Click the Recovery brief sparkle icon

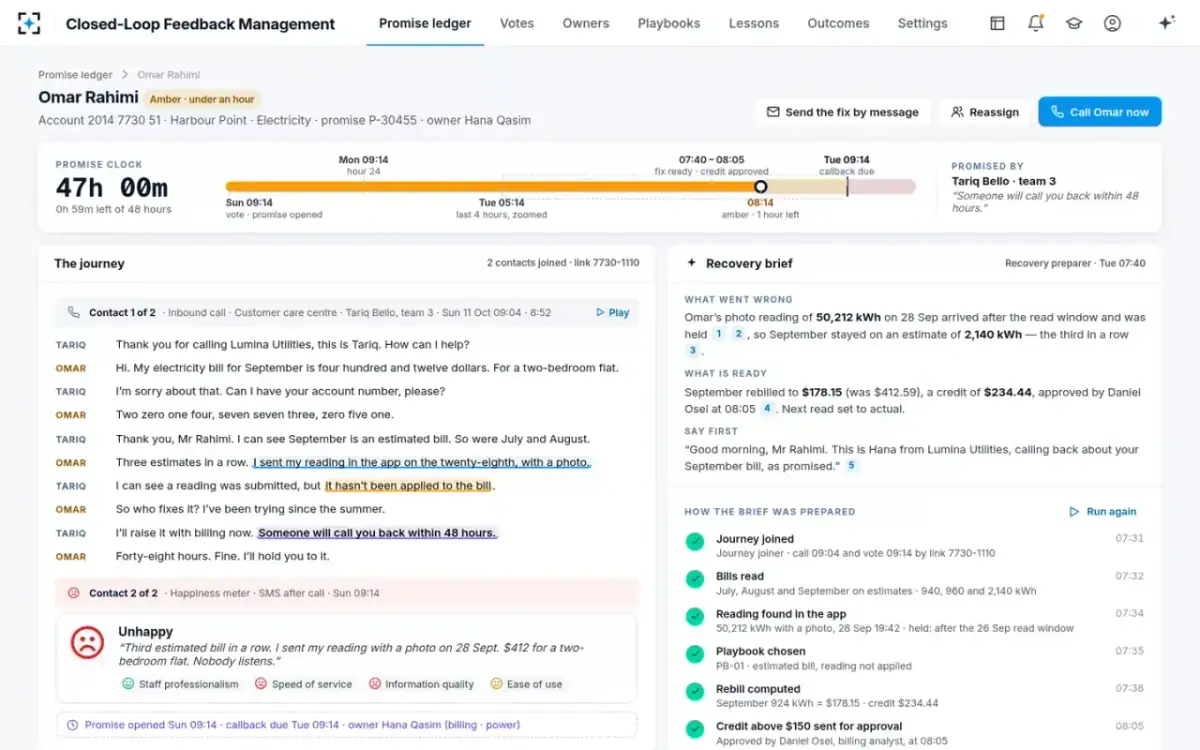point(691,263)
